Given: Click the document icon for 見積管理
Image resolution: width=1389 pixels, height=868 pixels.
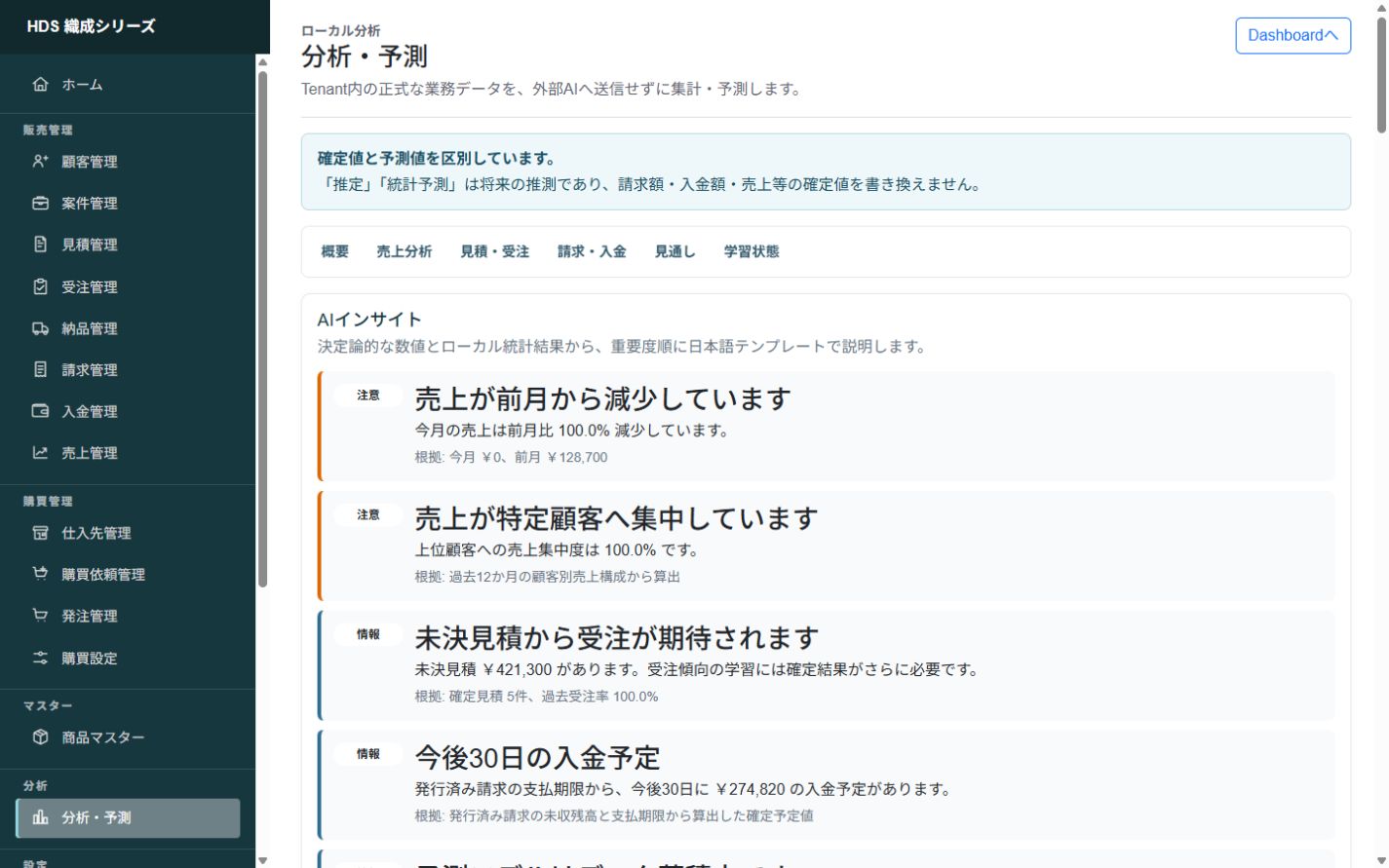Looking at the screenshot, I should point(40,245).
